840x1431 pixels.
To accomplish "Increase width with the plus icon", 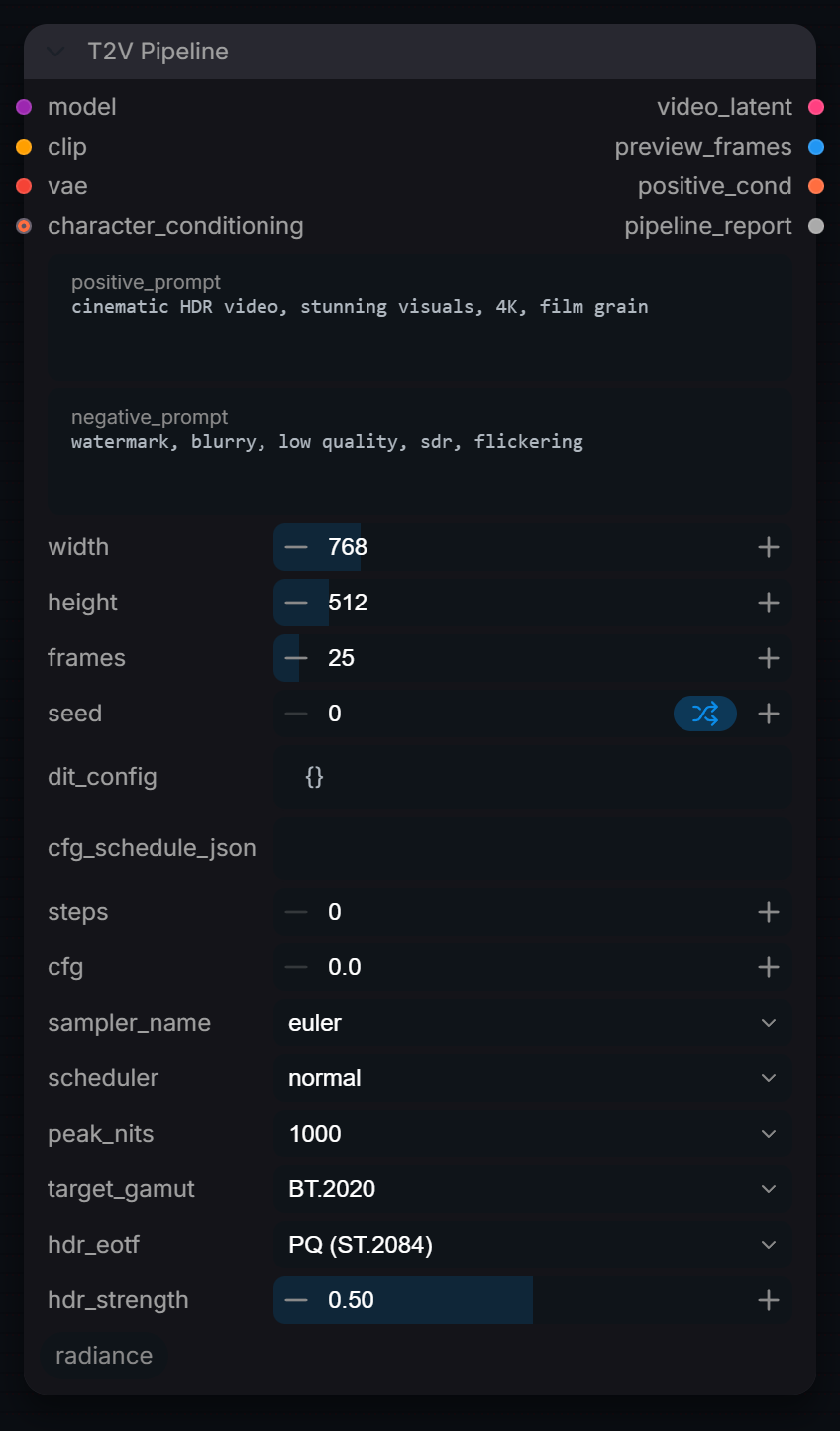I will click(769, 547).
